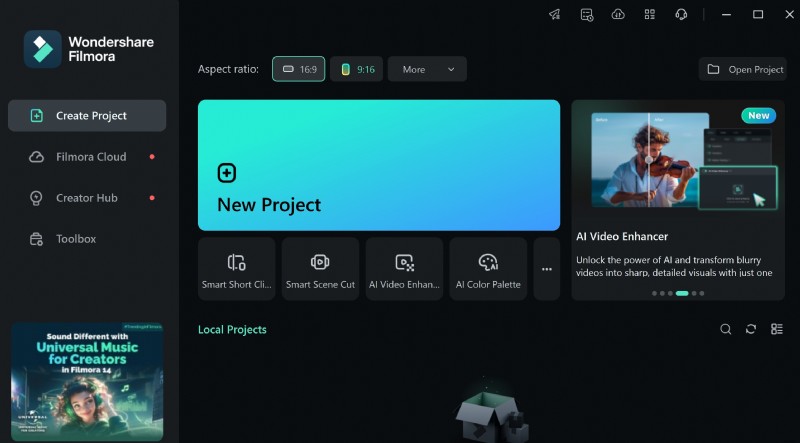
Task: Click the paper plane share icon
Action: tap(555, 15)
